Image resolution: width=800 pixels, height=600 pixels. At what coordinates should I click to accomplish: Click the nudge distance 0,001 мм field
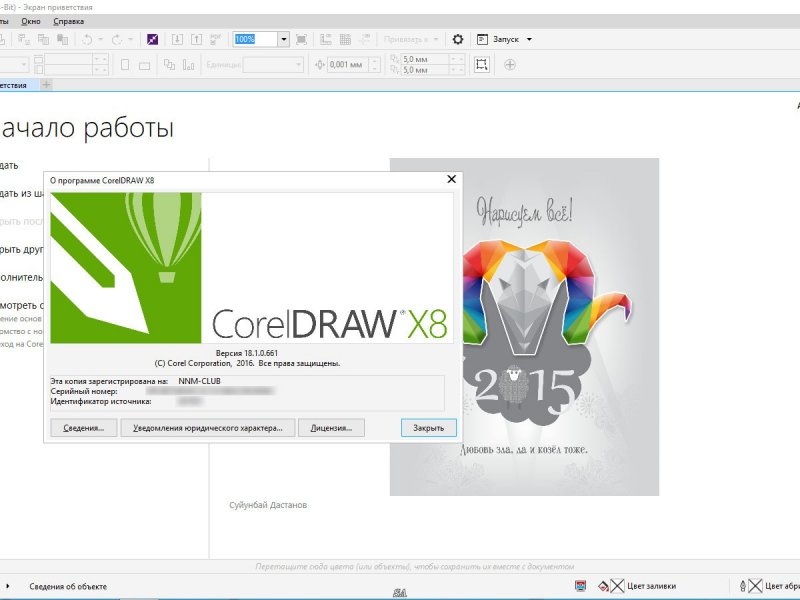coord(348,65)
